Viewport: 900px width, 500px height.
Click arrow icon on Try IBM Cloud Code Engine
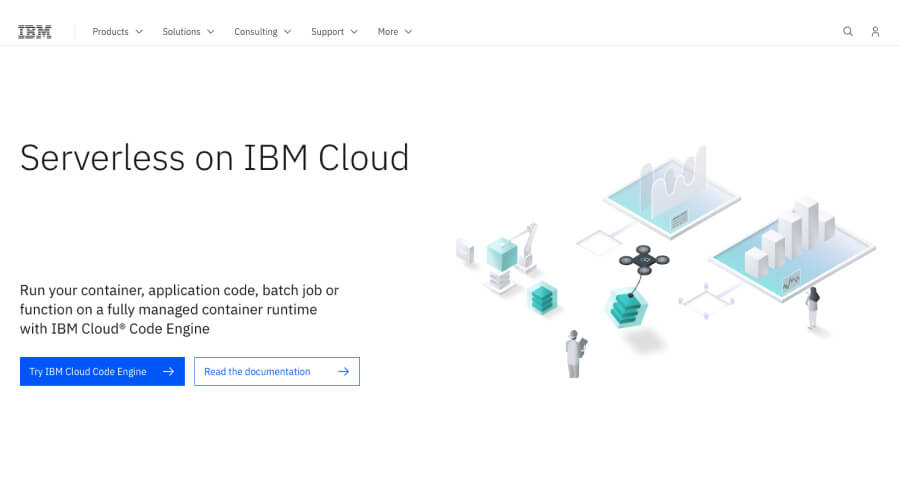click(168, 371)
